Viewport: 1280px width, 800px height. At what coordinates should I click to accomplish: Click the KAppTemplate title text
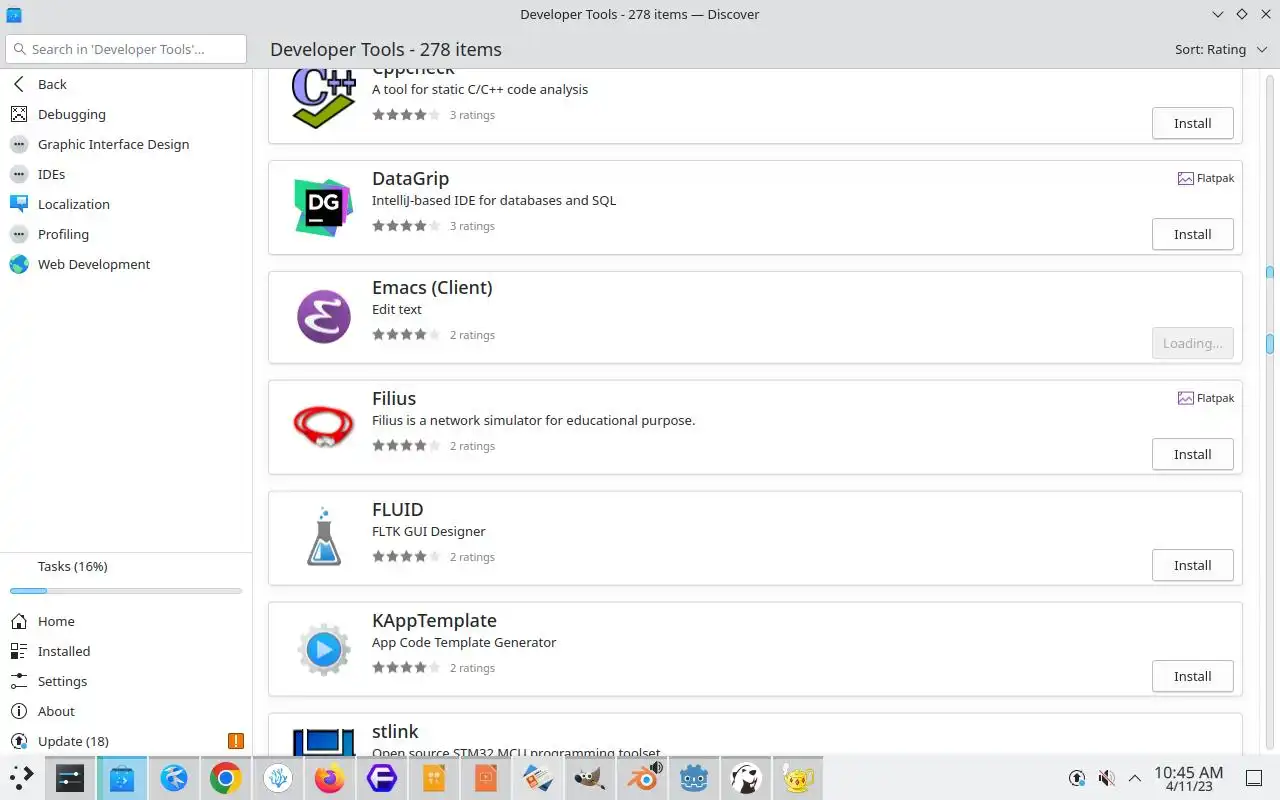pos(434,620)
